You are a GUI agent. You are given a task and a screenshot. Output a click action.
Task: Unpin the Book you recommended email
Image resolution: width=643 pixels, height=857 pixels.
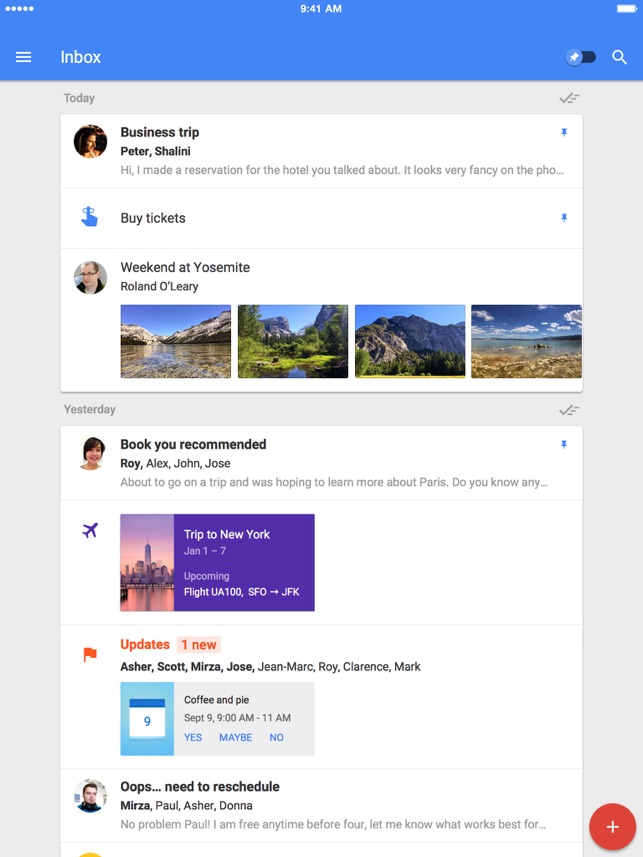pyautogui.click(x=564, y=444)
